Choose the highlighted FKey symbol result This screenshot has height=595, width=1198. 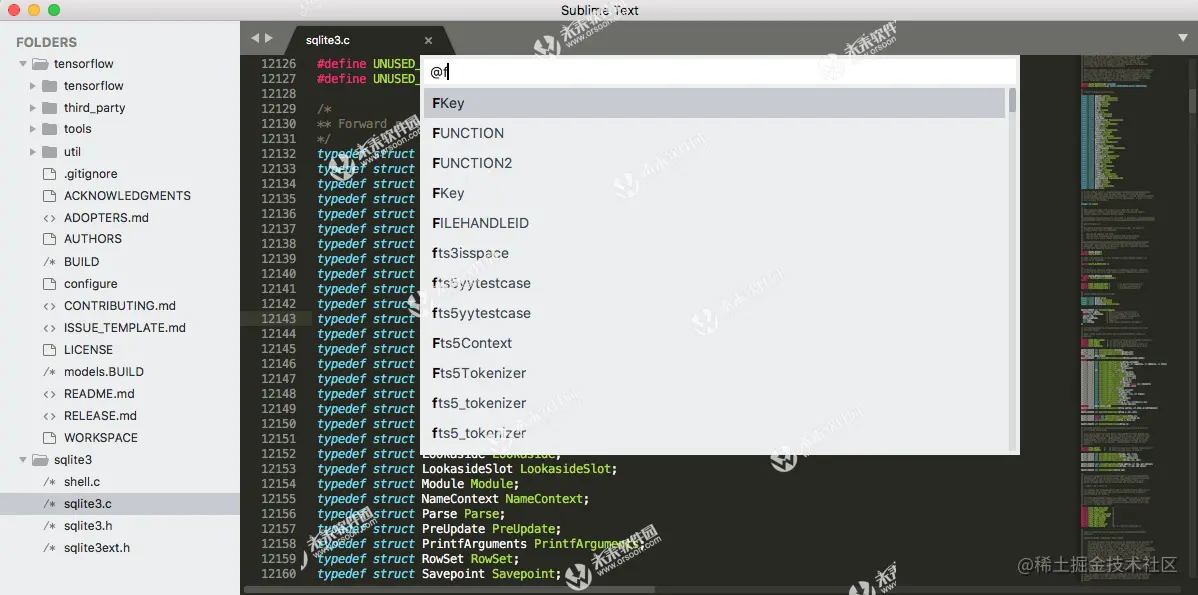[714, 103]
